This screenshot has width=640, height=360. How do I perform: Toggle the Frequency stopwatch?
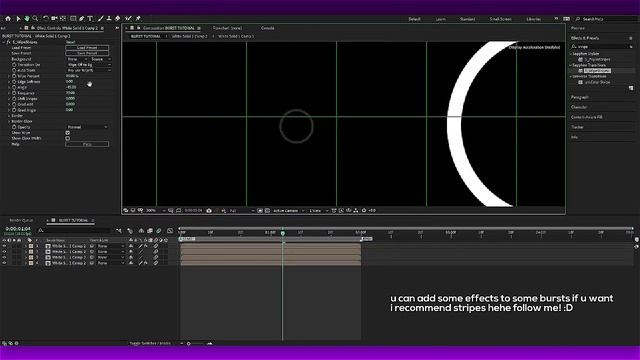point(14,93)
